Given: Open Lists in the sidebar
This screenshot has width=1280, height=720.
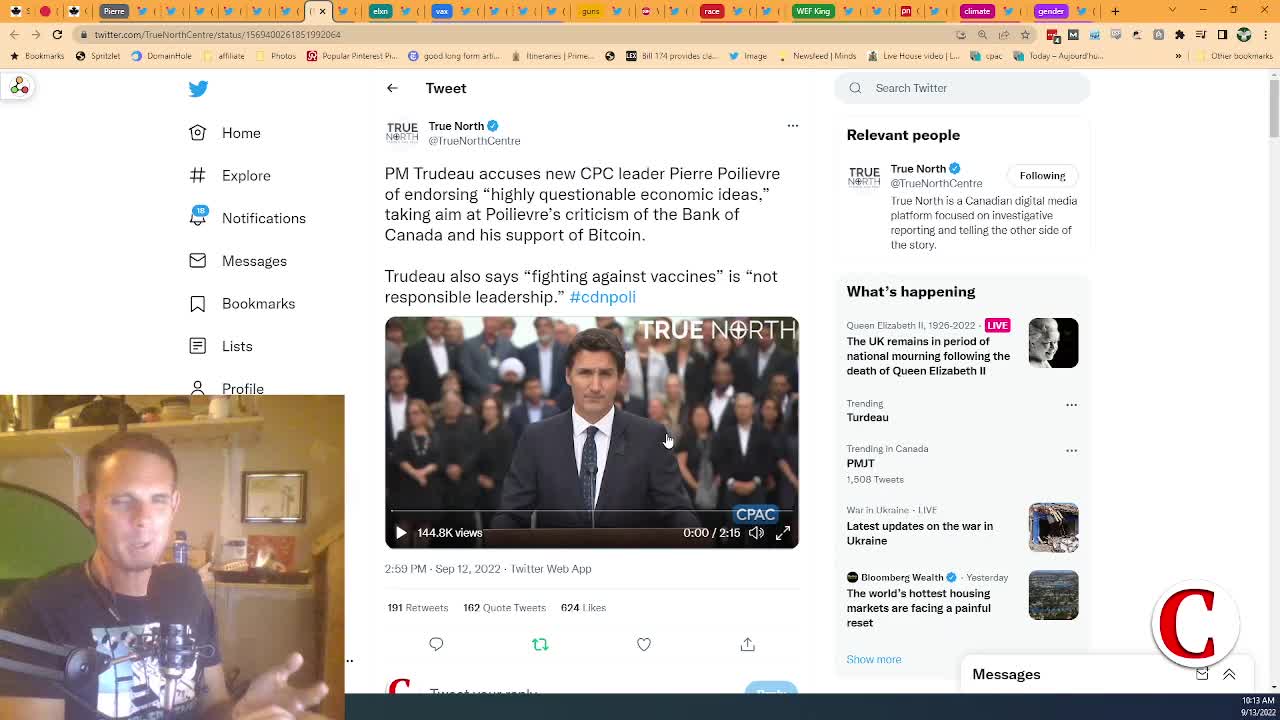Looking at the screenshot, I should [x=221, y=346].
